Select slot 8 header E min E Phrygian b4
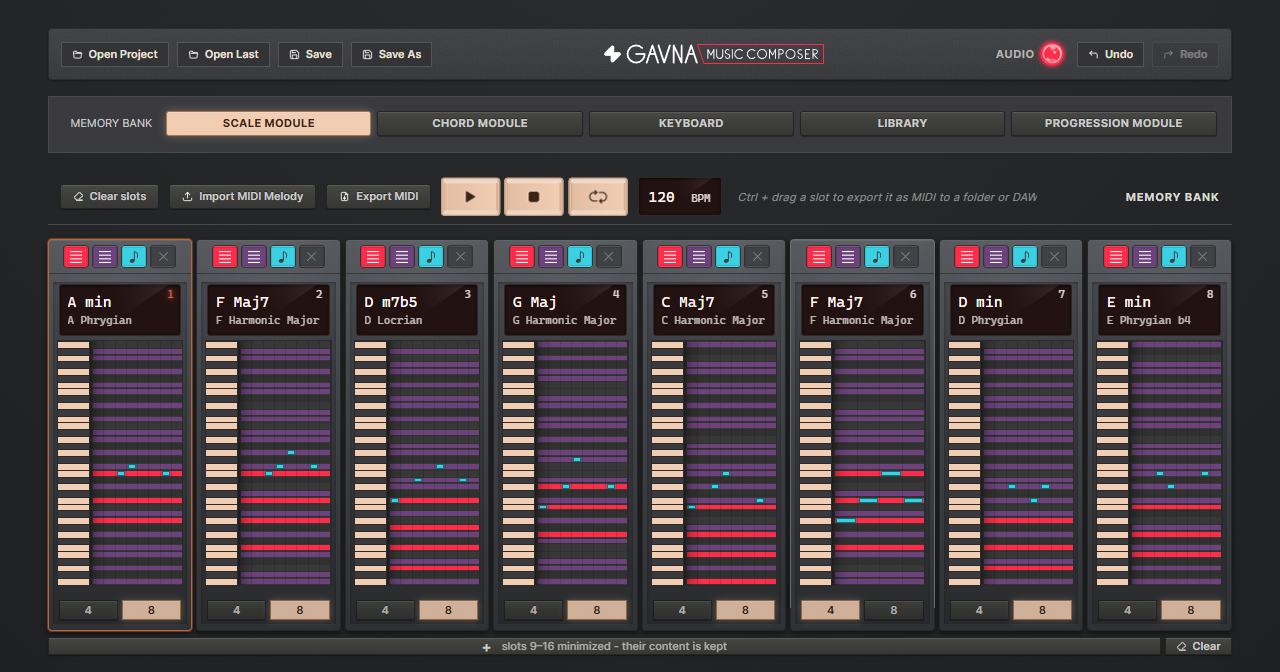 tap(1160, 310)
